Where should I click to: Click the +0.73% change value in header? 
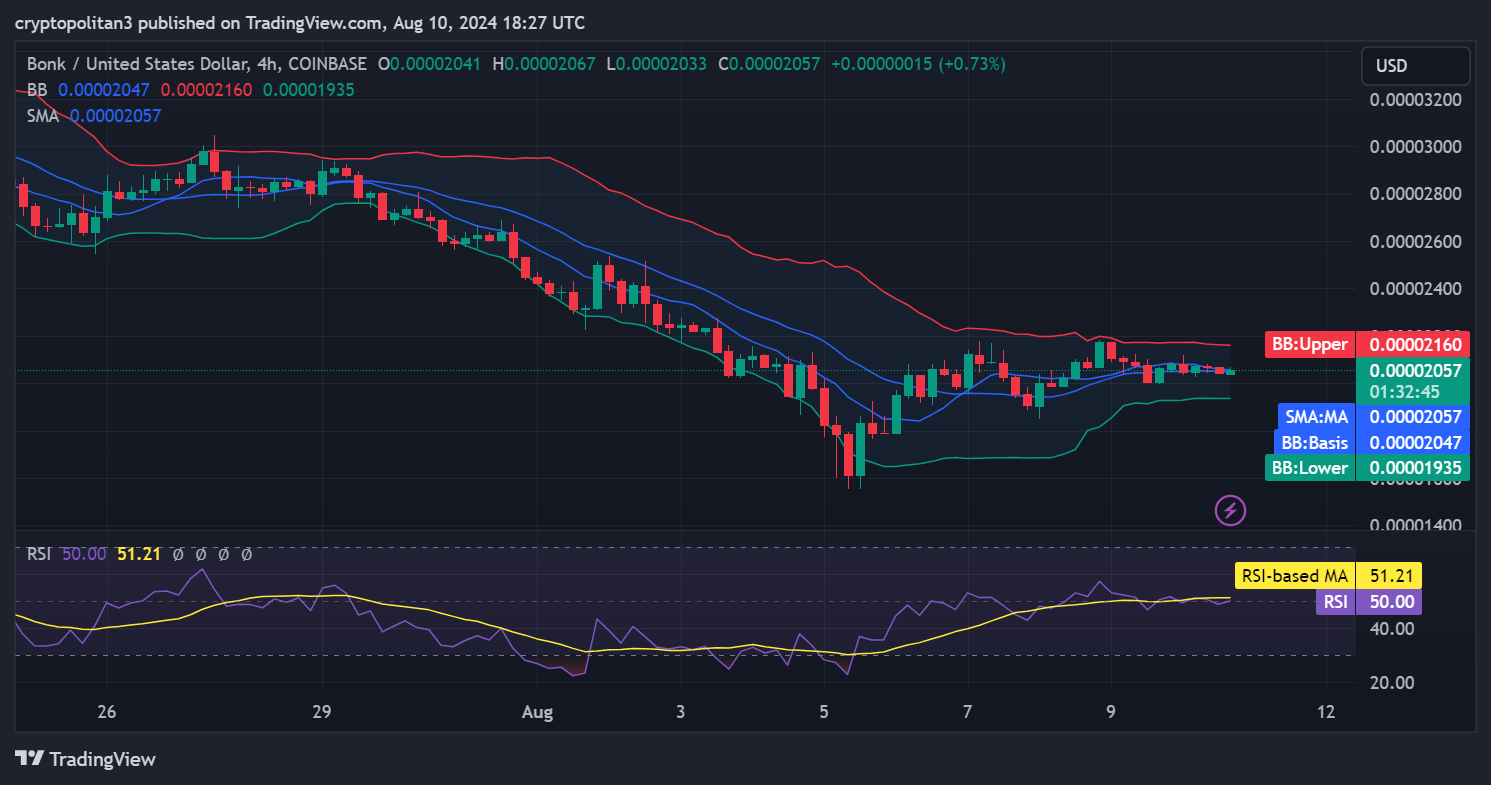click(971, 64)
